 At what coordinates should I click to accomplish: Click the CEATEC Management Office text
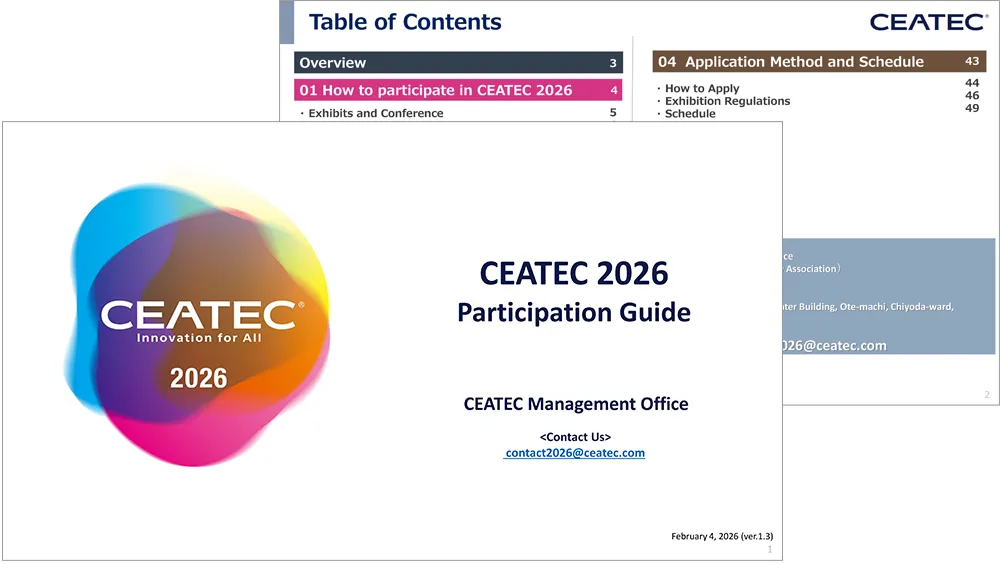pos(576,404)
